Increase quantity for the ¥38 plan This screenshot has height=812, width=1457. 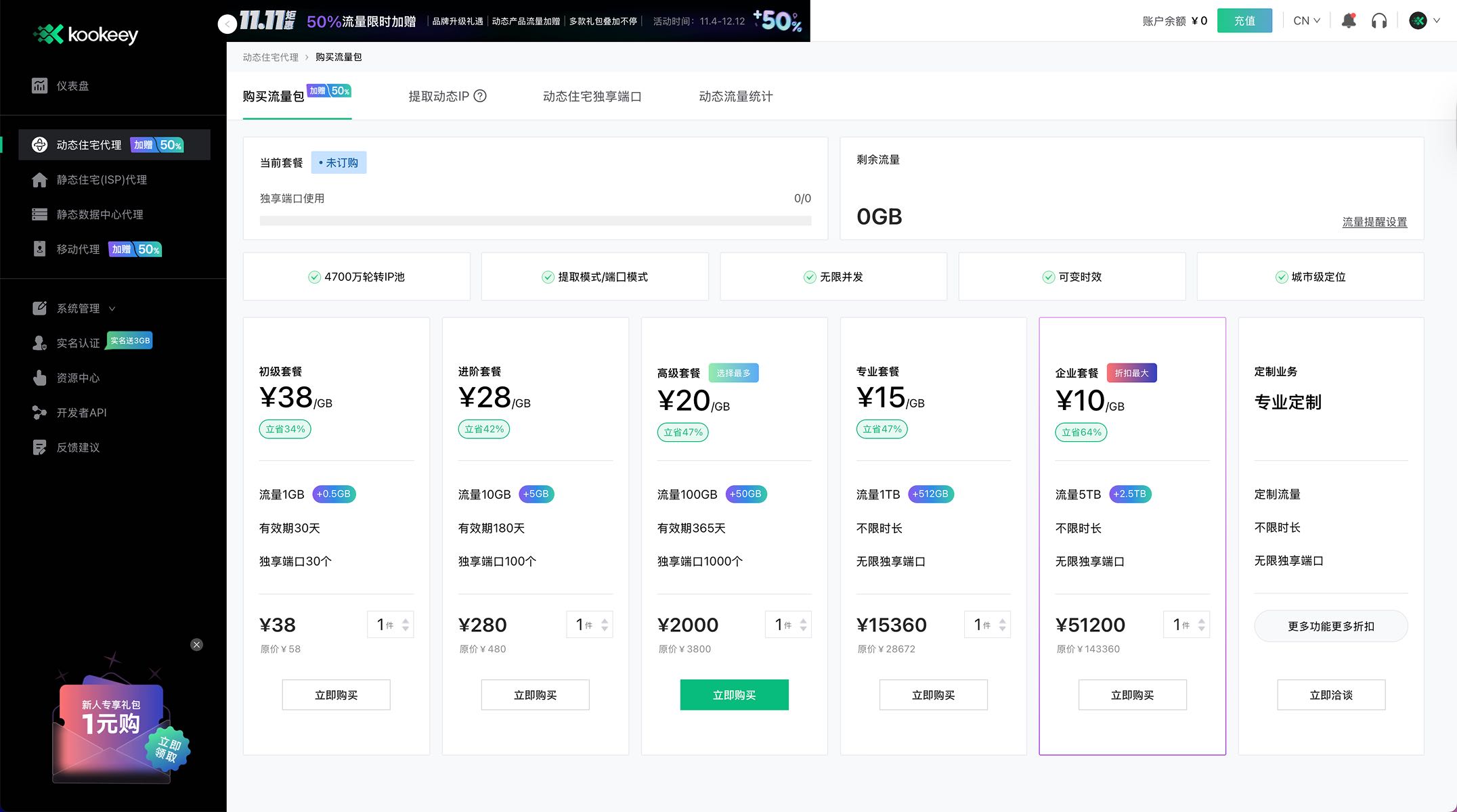click(x=406, y=620)
